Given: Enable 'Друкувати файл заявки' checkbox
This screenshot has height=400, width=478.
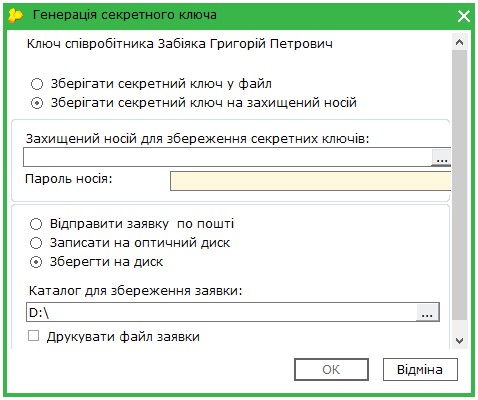Looking at the screenshot, I should [x=33, y=336].
